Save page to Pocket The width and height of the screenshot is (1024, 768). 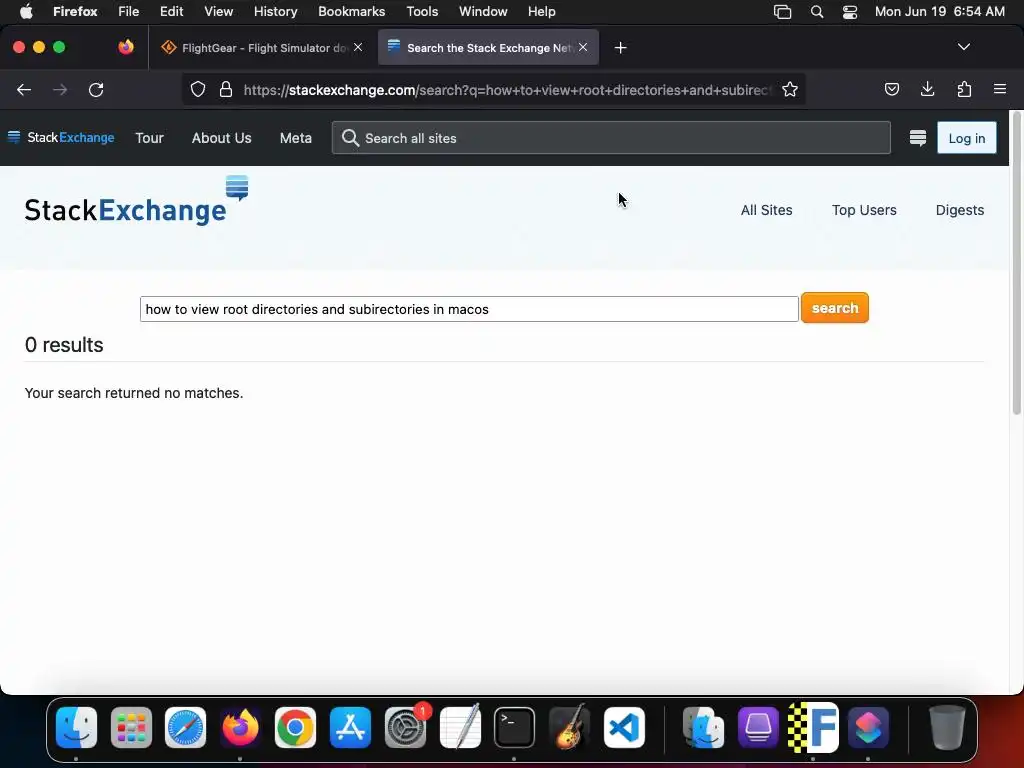click(891, 89)
